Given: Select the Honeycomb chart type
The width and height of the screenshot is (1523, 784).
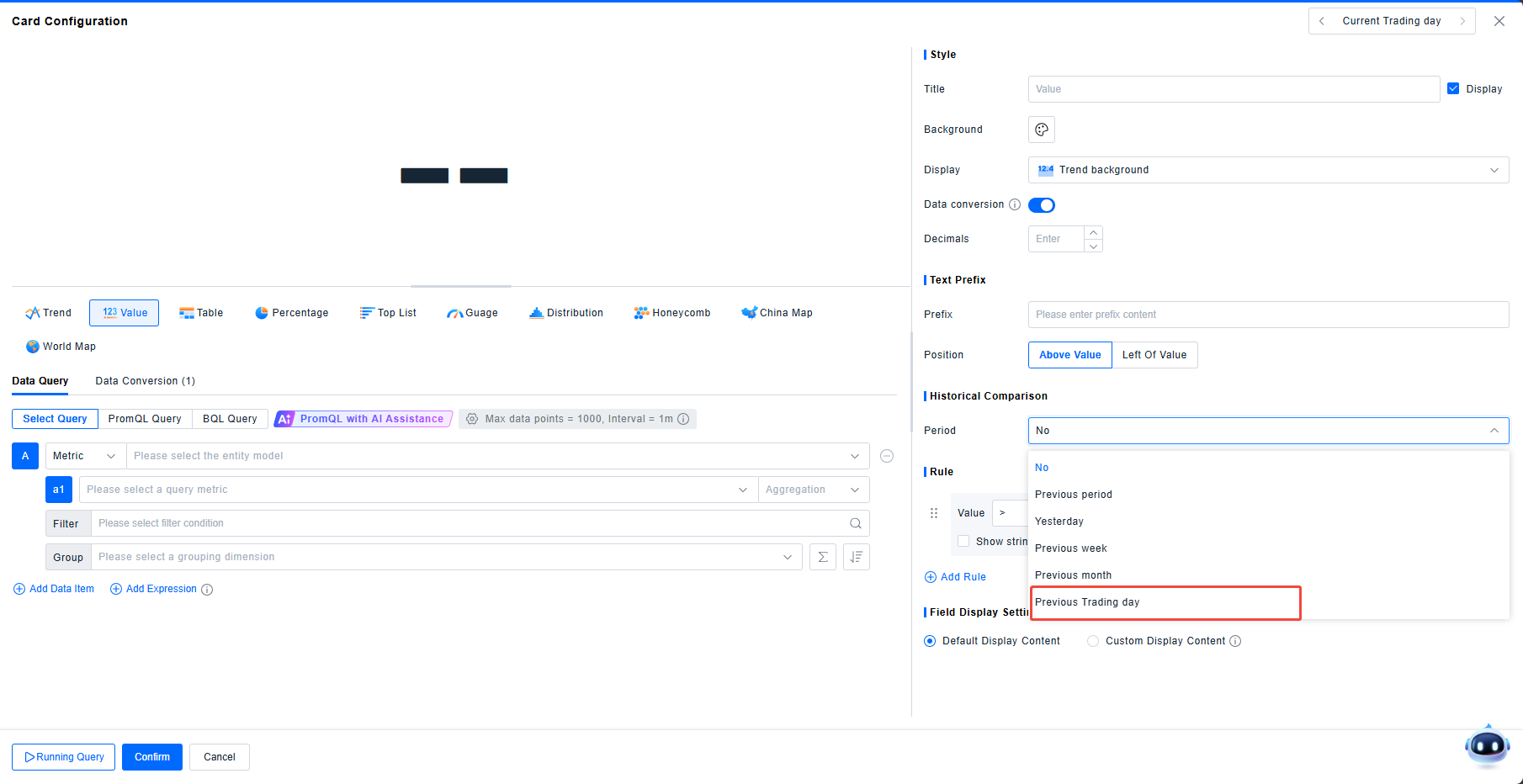Looking at the screenshot, I should click(x=671, y=313).
